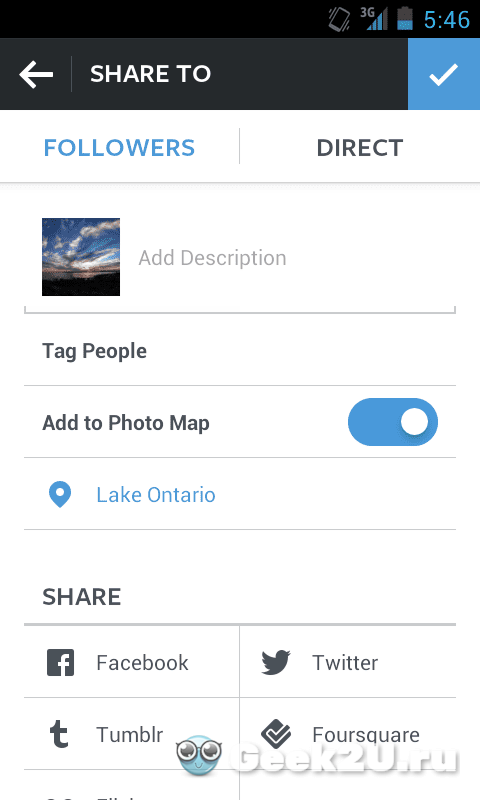
Task: Tap the screen rotation status icon
Action: click(x=339, y=19)
